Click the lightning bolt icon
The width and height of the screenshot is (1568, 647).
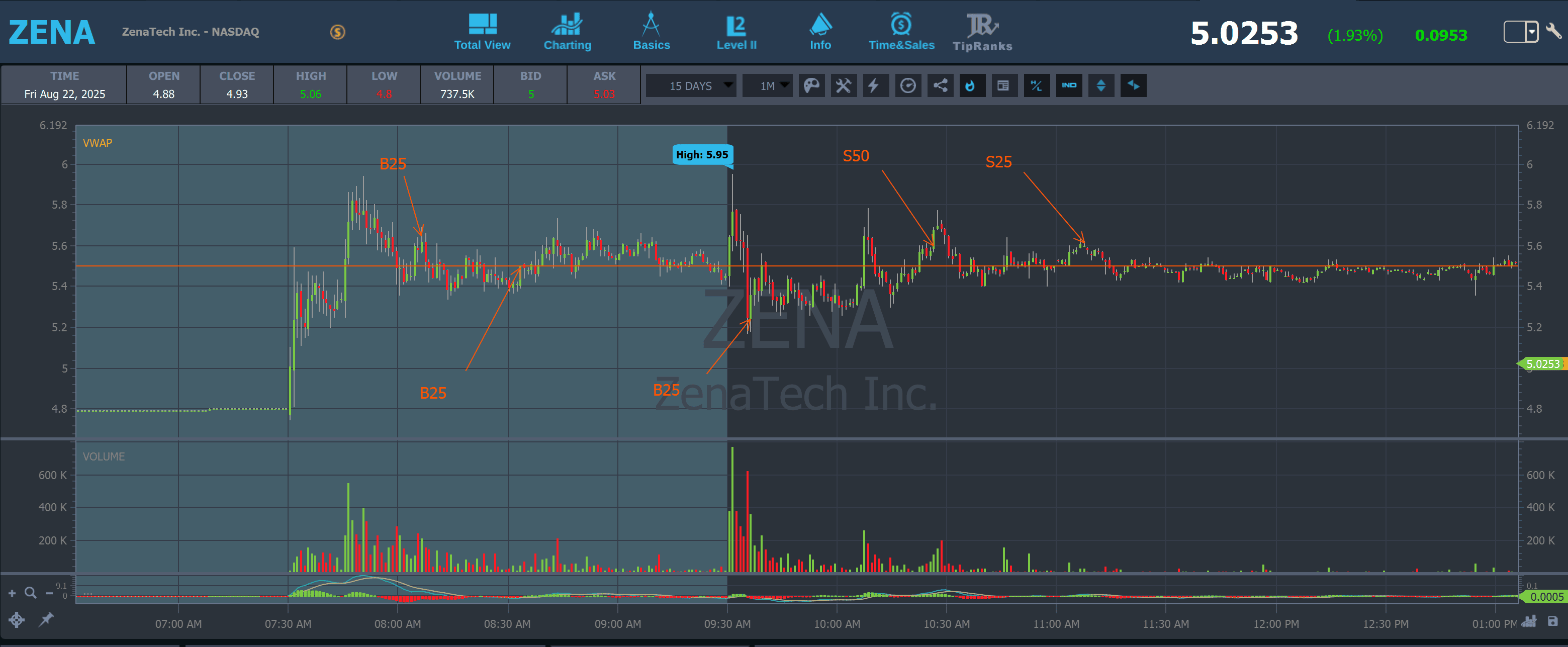tap(875, 86)
